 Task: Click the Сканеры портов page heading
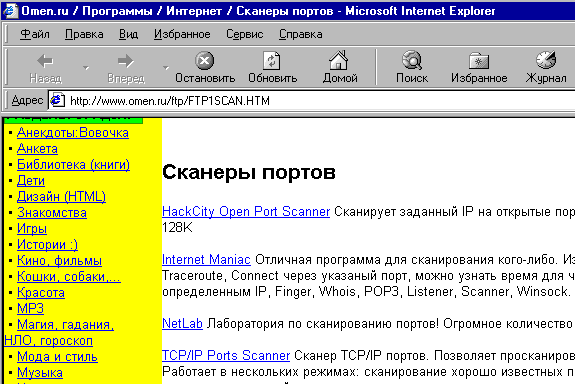[x=249, y=172]
